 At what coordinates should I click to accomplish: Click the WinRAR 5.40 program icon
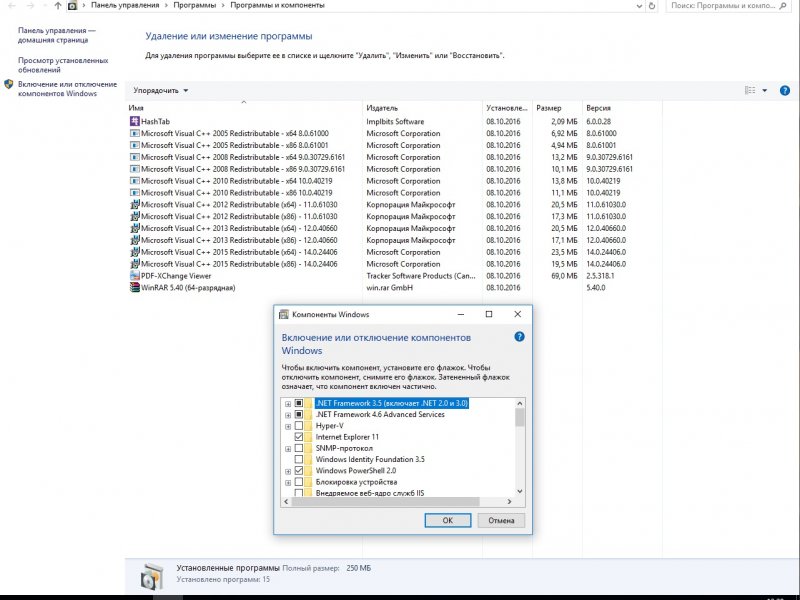coord(135,287)
